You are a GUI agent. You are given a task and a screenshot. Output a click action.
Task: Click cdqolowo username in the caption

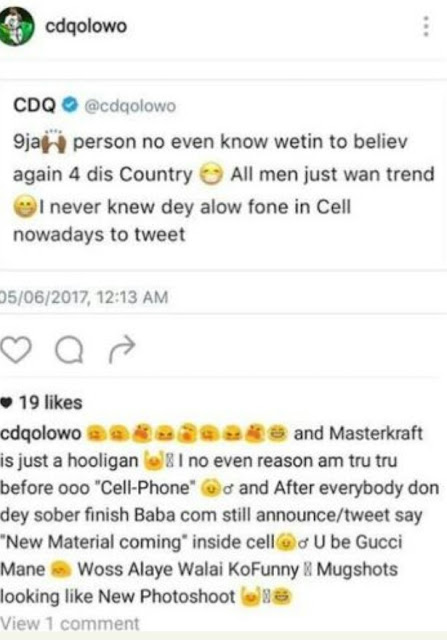pyautogui.click(x=41, y=434)
